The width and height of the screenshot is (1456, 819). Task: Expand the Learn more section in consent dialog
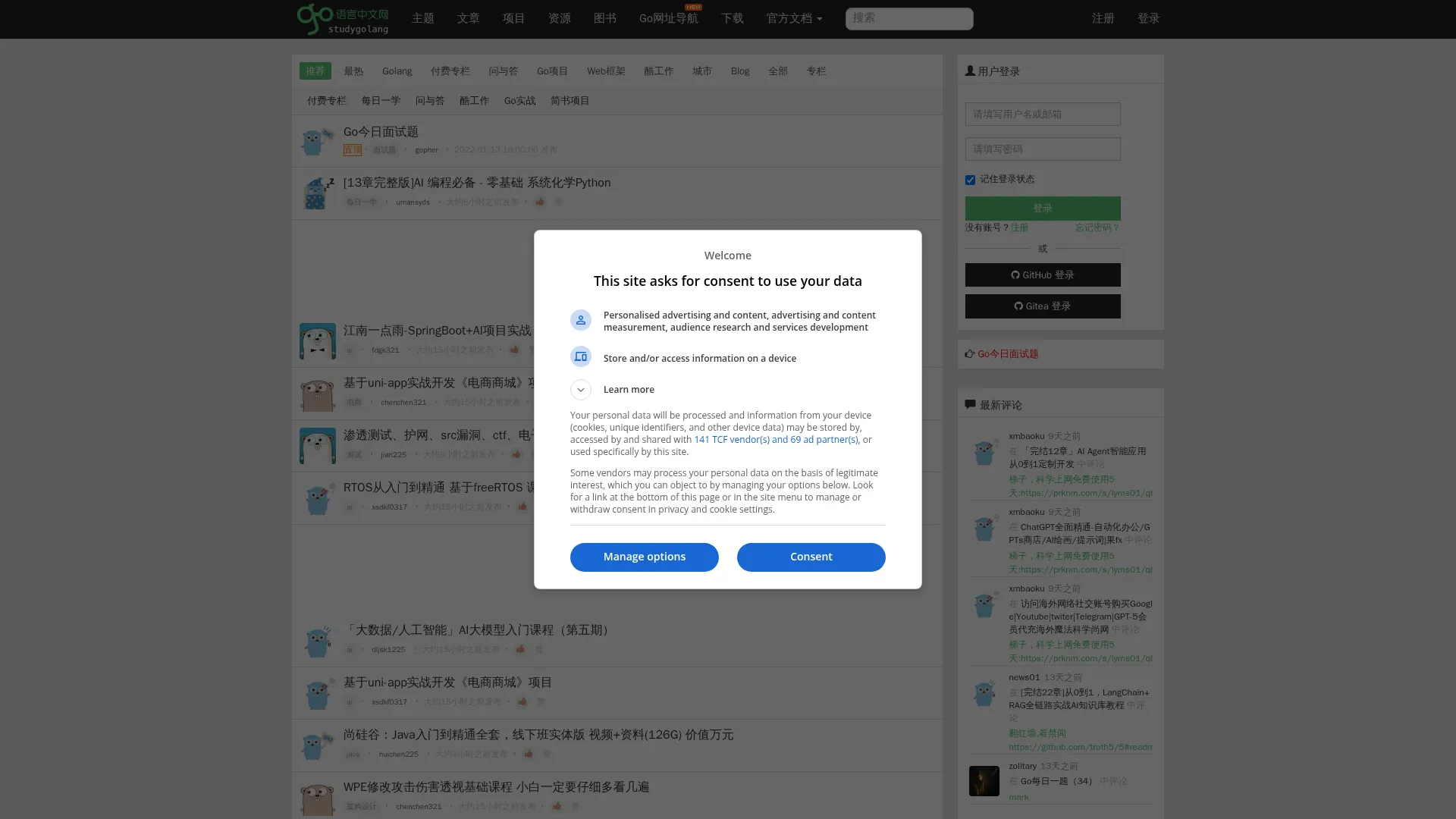tap(581, 389)
